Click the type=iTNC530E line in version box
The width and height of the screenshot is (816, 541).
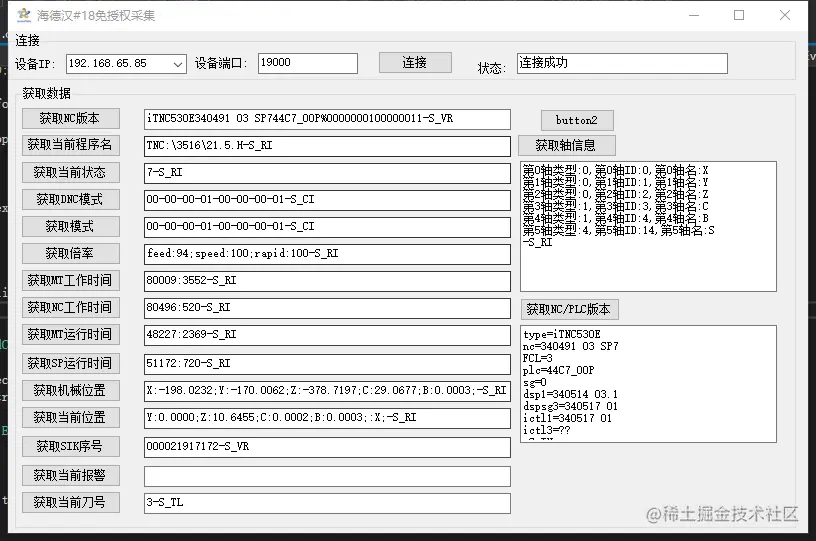pos(562,334)
